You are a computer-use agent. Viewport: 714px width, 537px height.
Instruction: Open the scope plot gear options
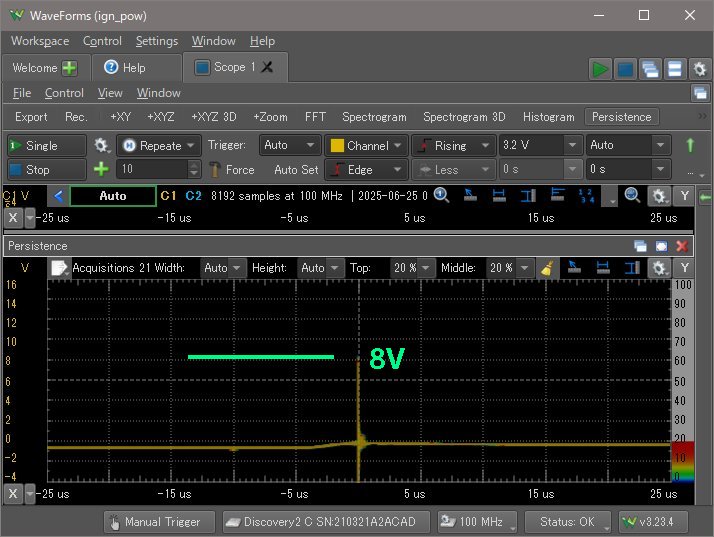tap(658, 196)
